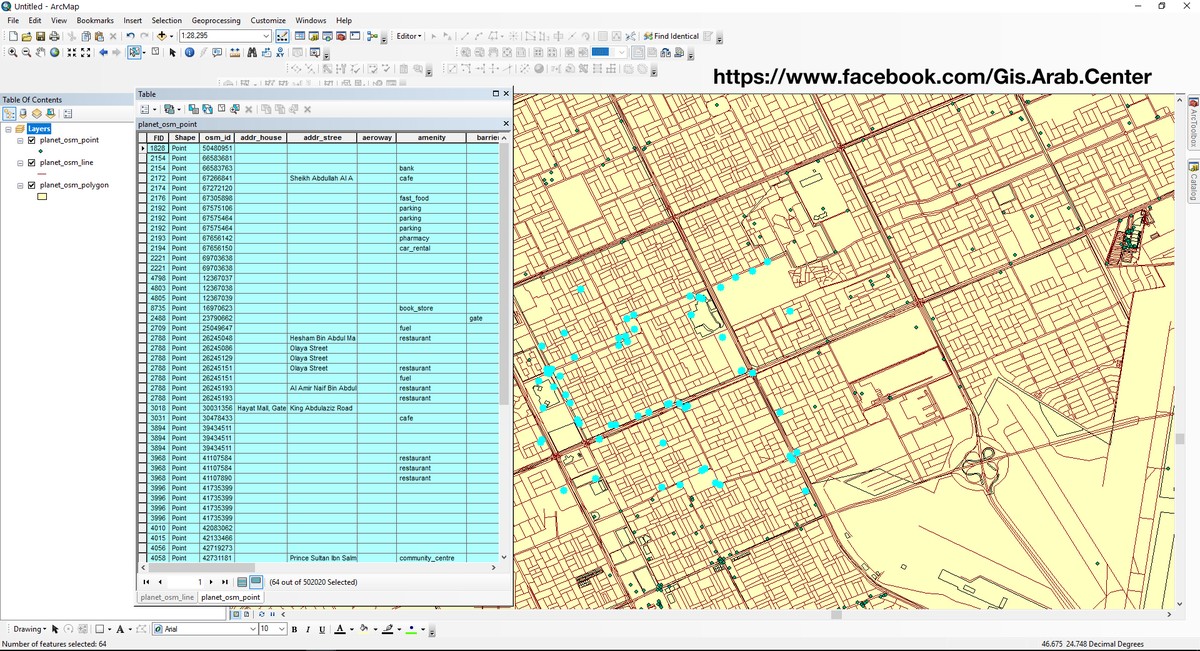Click the blue color box in toolbar
1200x651 pixels.
601,52
